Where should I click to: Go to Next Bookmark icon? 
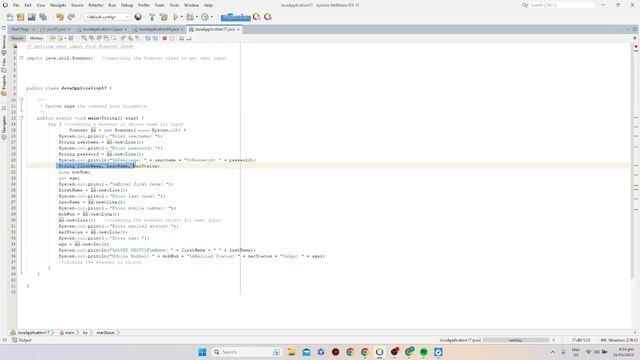coord(130,38)
